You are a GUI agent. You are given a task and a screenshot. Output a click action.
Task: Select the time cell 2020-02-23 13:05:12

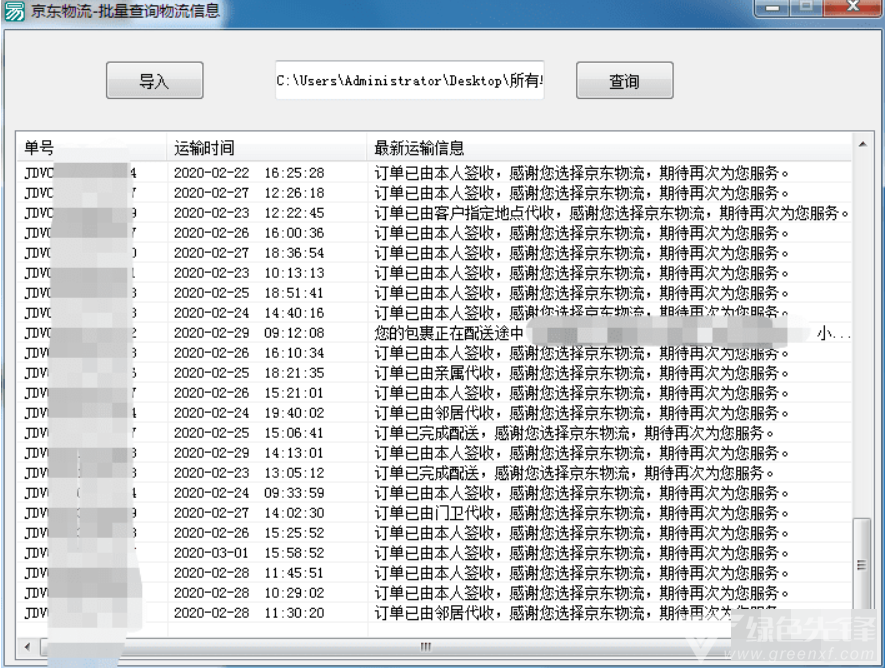pyautogui.click(x=249, y=473)
